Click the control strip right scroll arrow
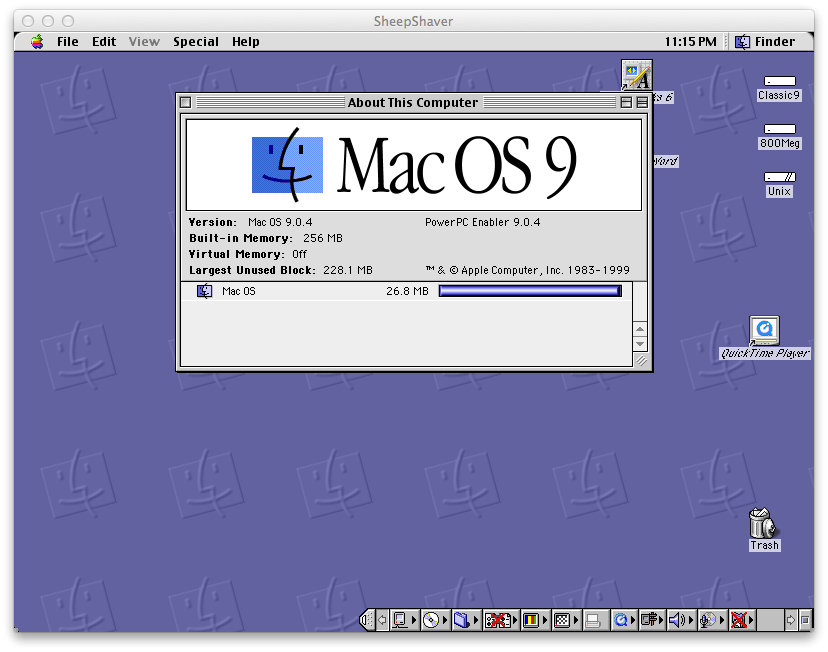 (791, 620)
